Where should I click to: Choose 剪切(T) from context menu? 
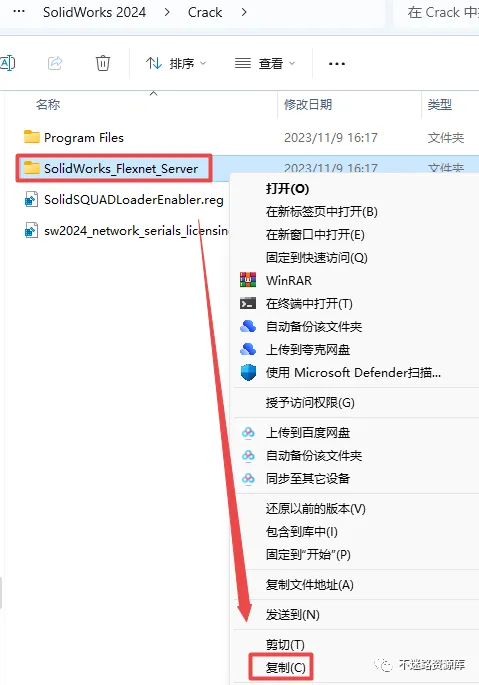pos(285,644)
